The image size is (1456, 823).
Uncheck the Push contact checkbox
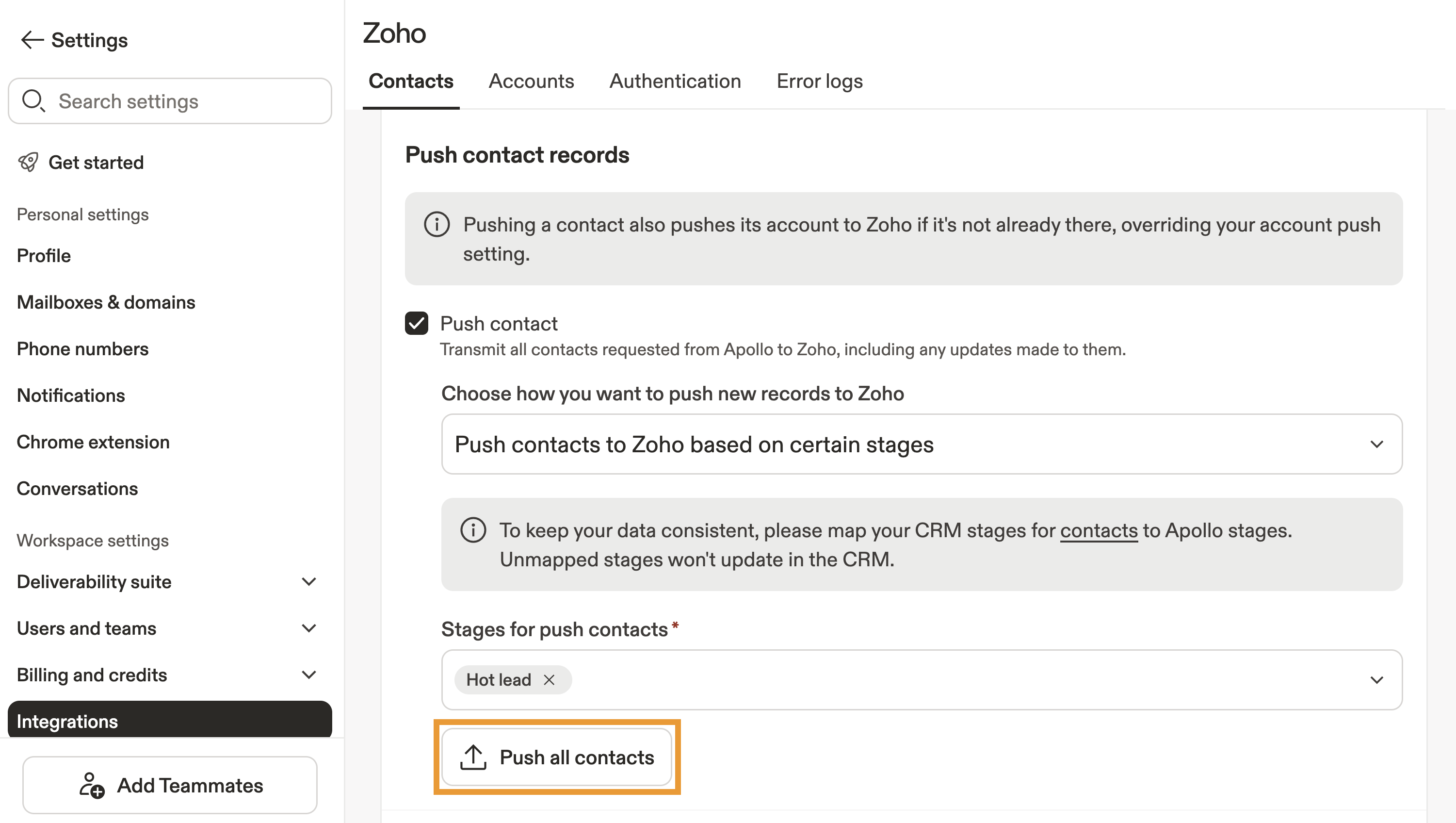417,324
